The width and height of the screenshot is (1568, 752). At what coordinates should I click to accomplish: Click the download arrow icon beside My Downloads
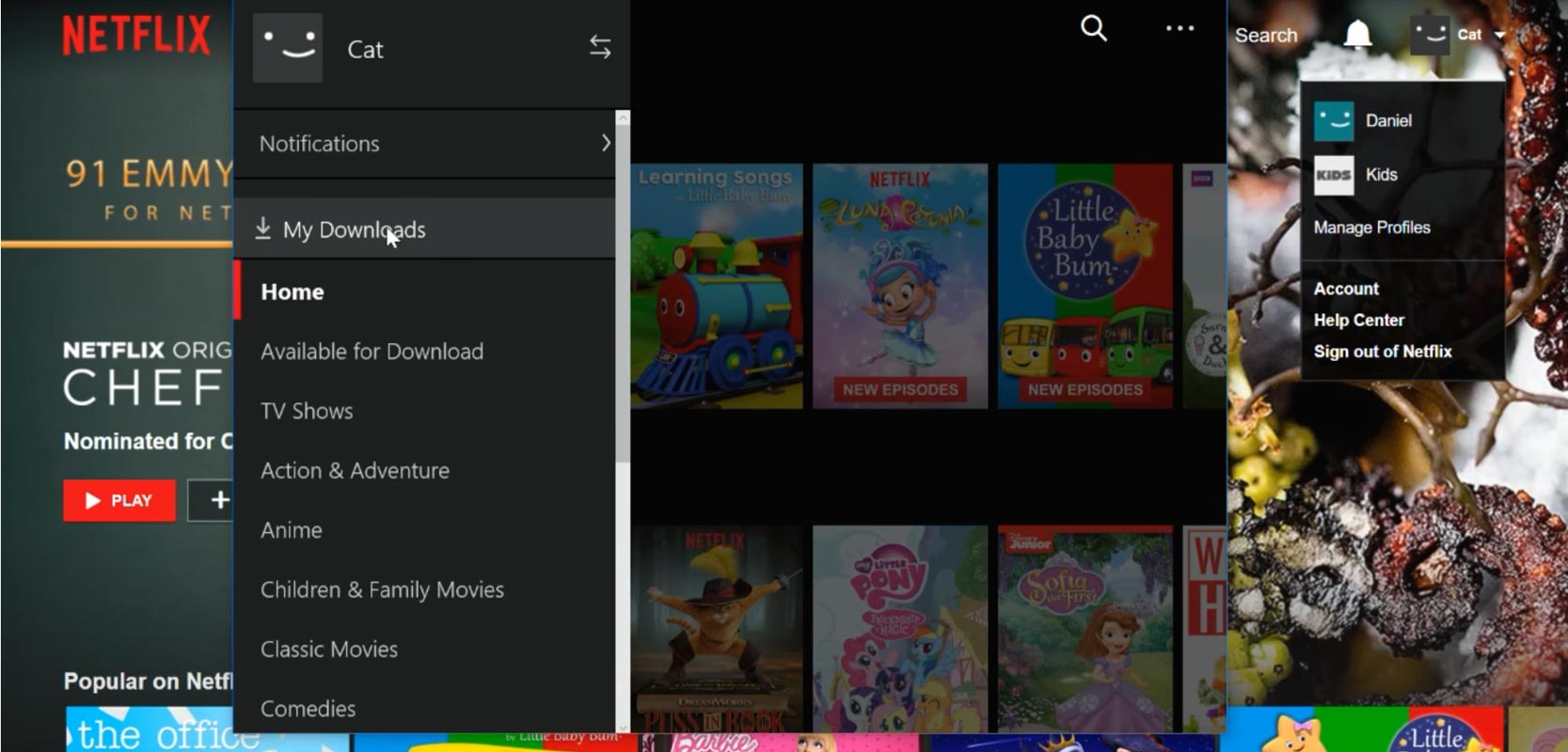click(263, 228)
